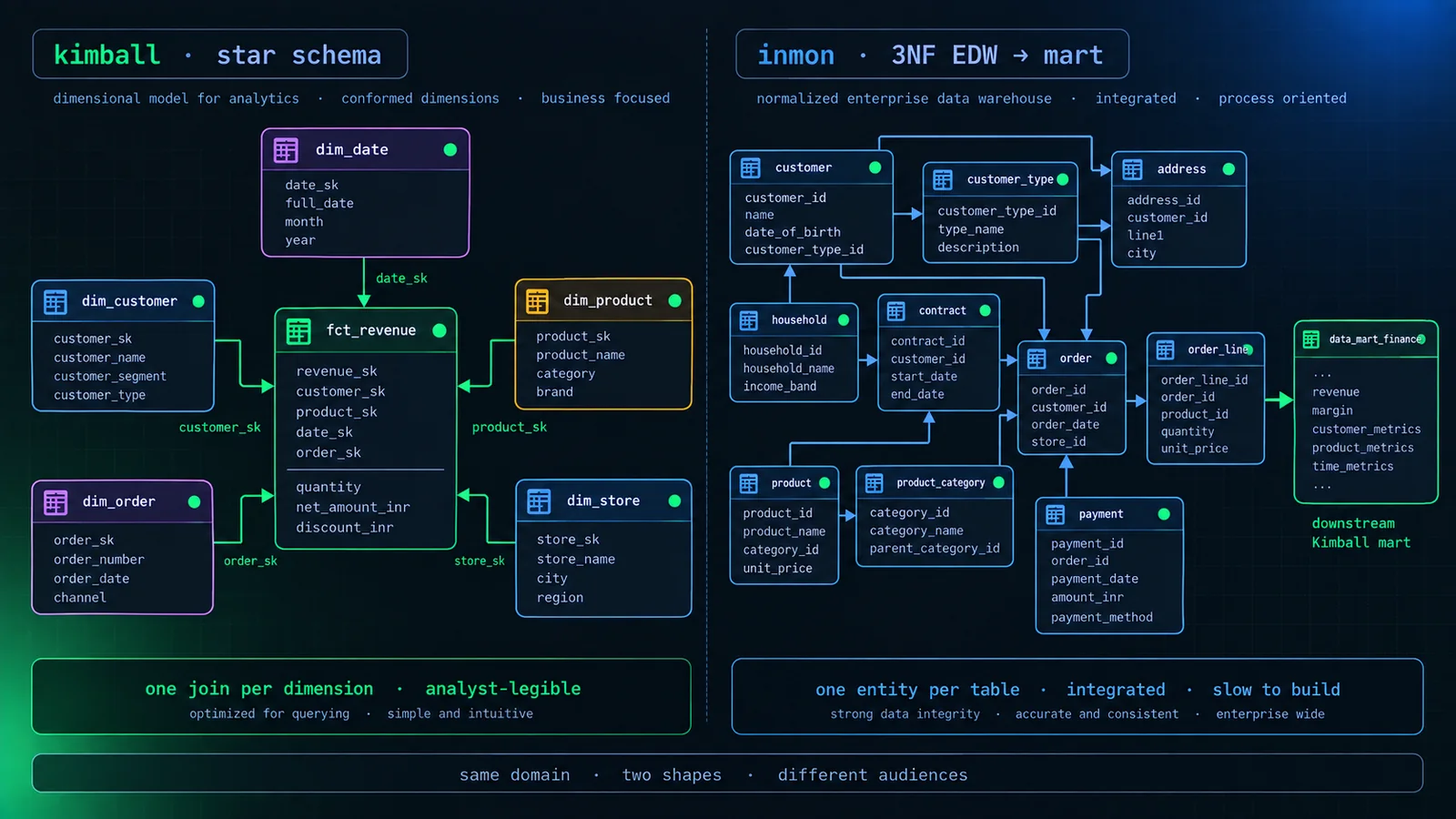
Task: Click the product table icon
Action: pos(749,483)
